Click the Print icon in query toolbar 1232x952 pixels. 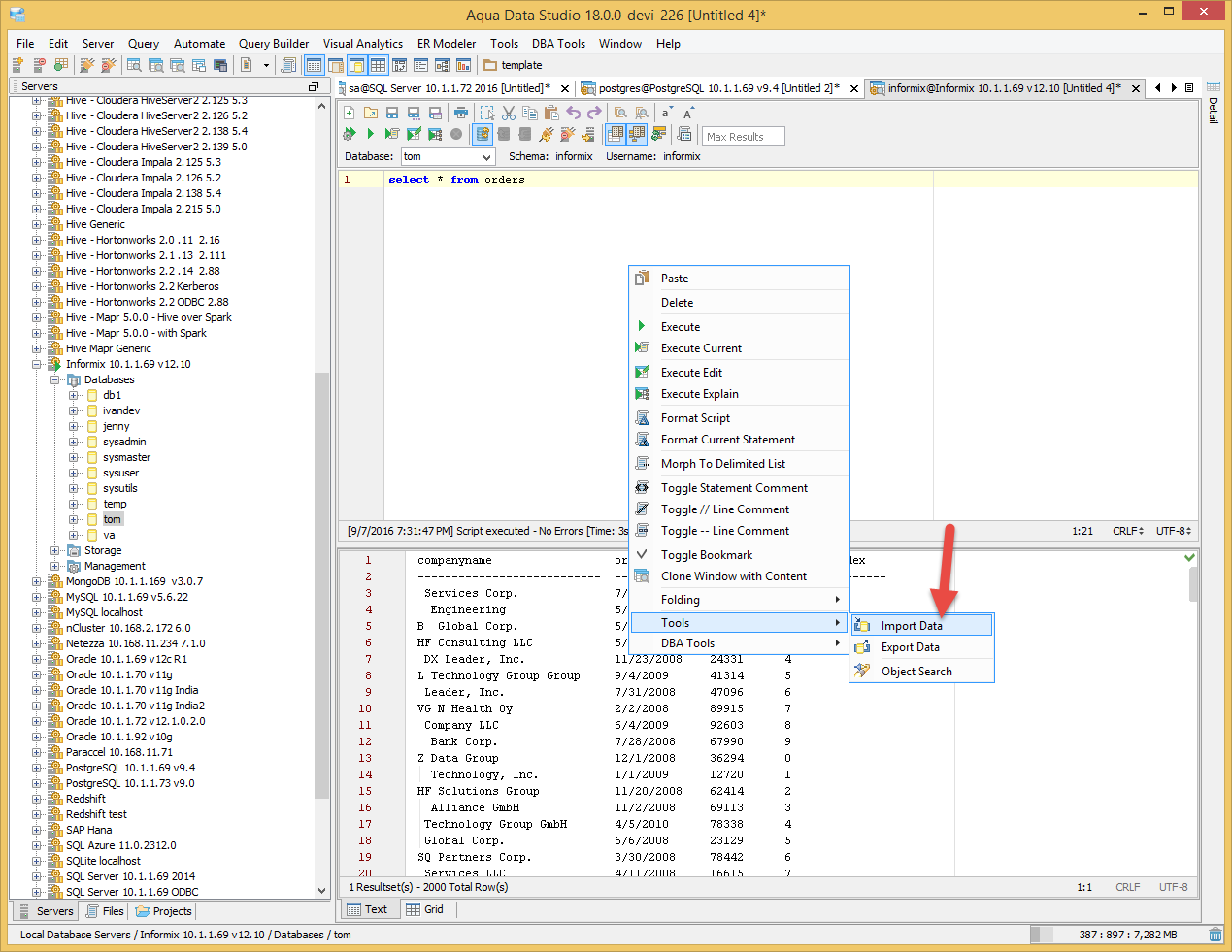[461, 114]
